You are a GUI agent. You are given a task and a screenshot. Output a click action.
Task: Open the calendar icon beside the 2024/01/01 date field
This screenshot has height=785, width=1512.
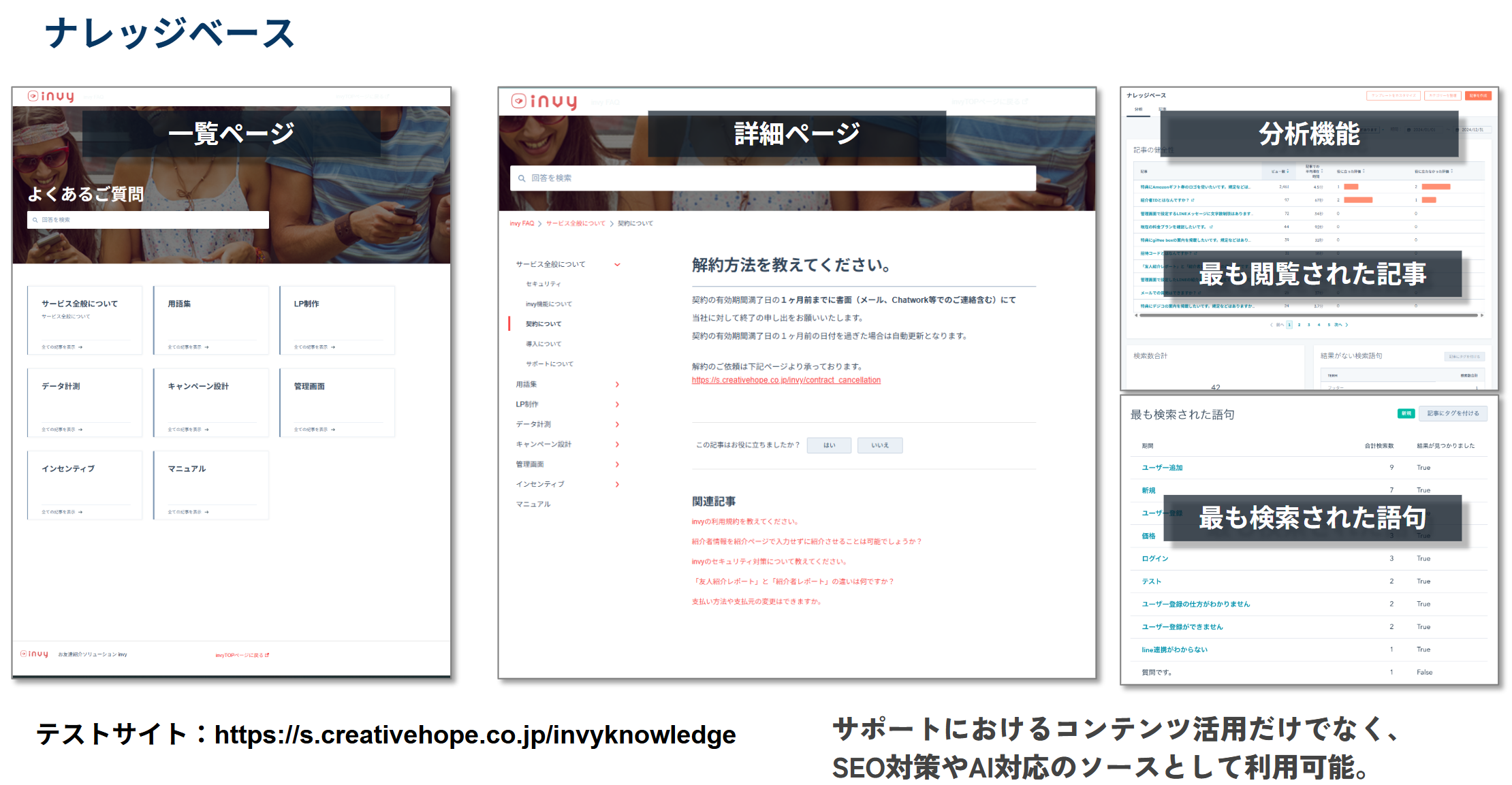click(1409, 129)
